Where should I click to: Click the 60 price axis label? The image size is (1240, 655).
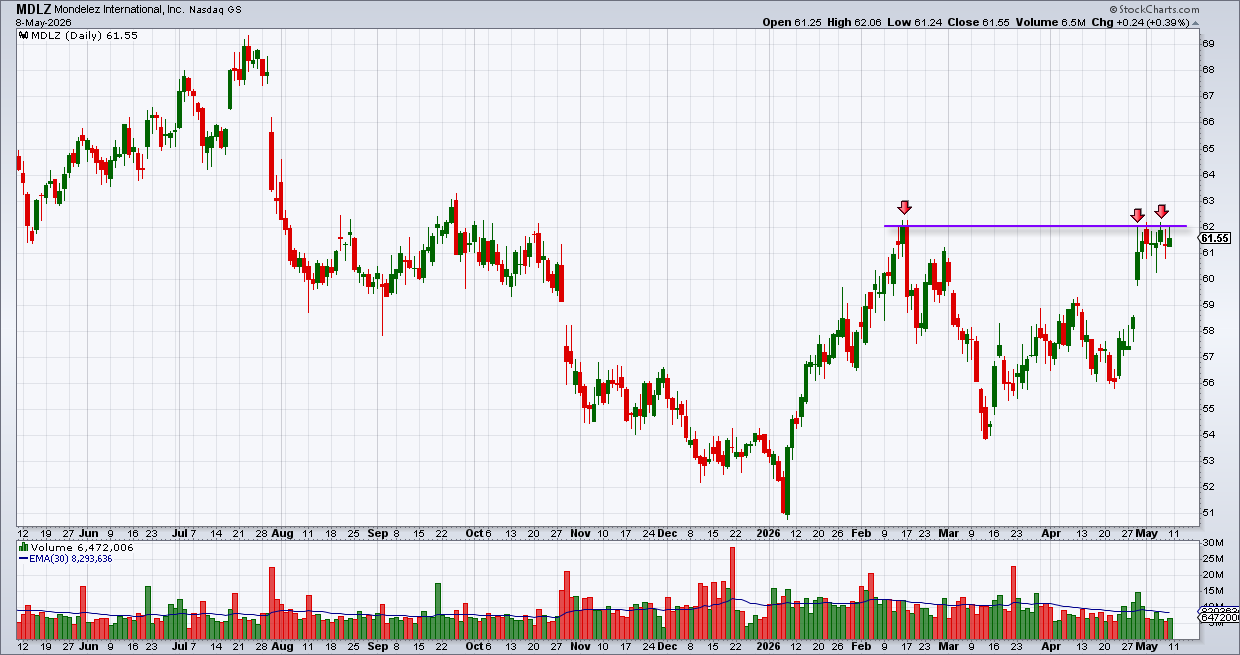tap(1208, 279)
